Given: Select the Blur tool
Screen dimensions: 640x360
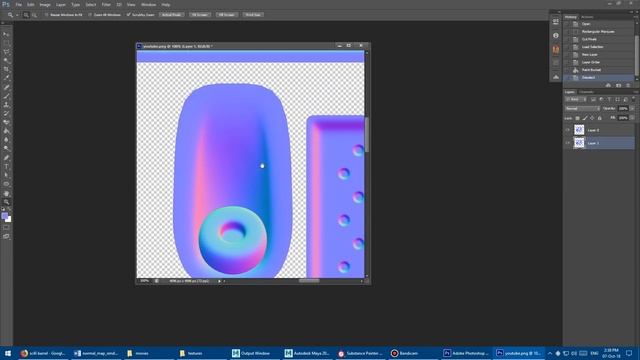Looking at the screenshot, I should [x=6, y=140].
